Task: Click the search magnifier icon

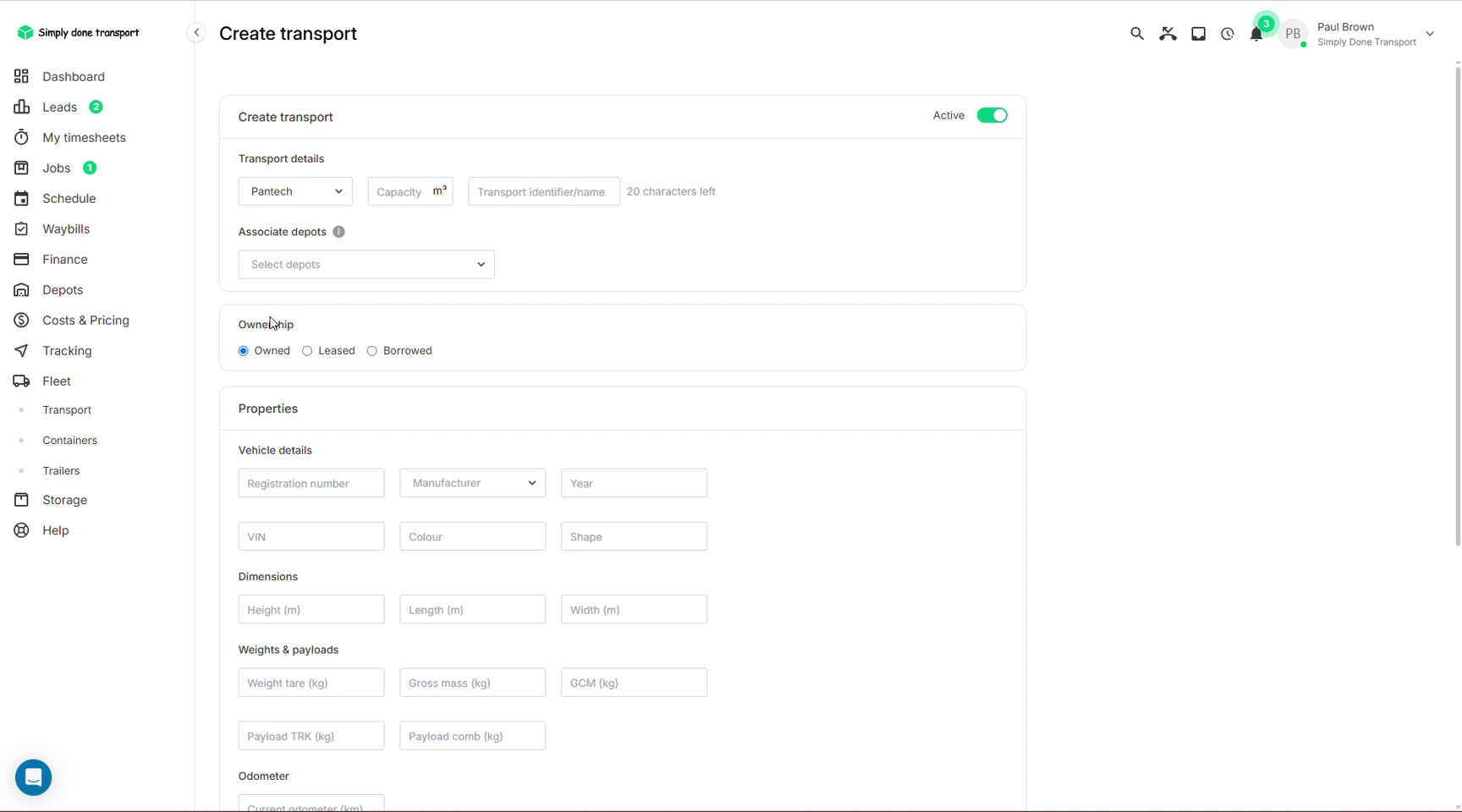Action: (x=1136, y=34)
